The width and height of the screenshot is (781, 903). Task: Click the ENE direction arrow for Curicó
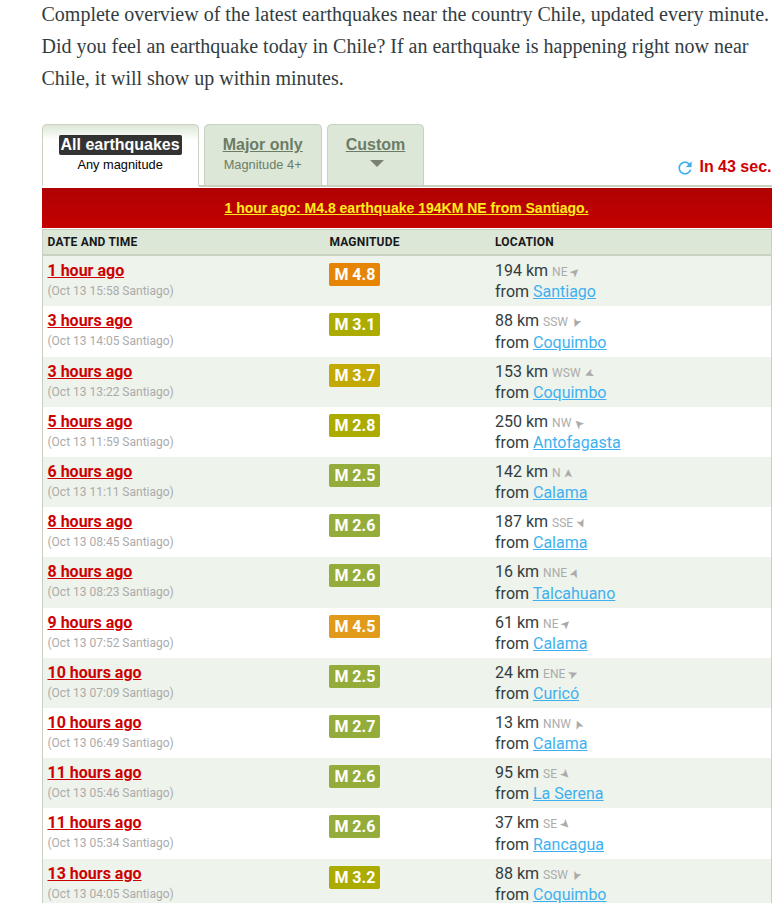[573, 674]
